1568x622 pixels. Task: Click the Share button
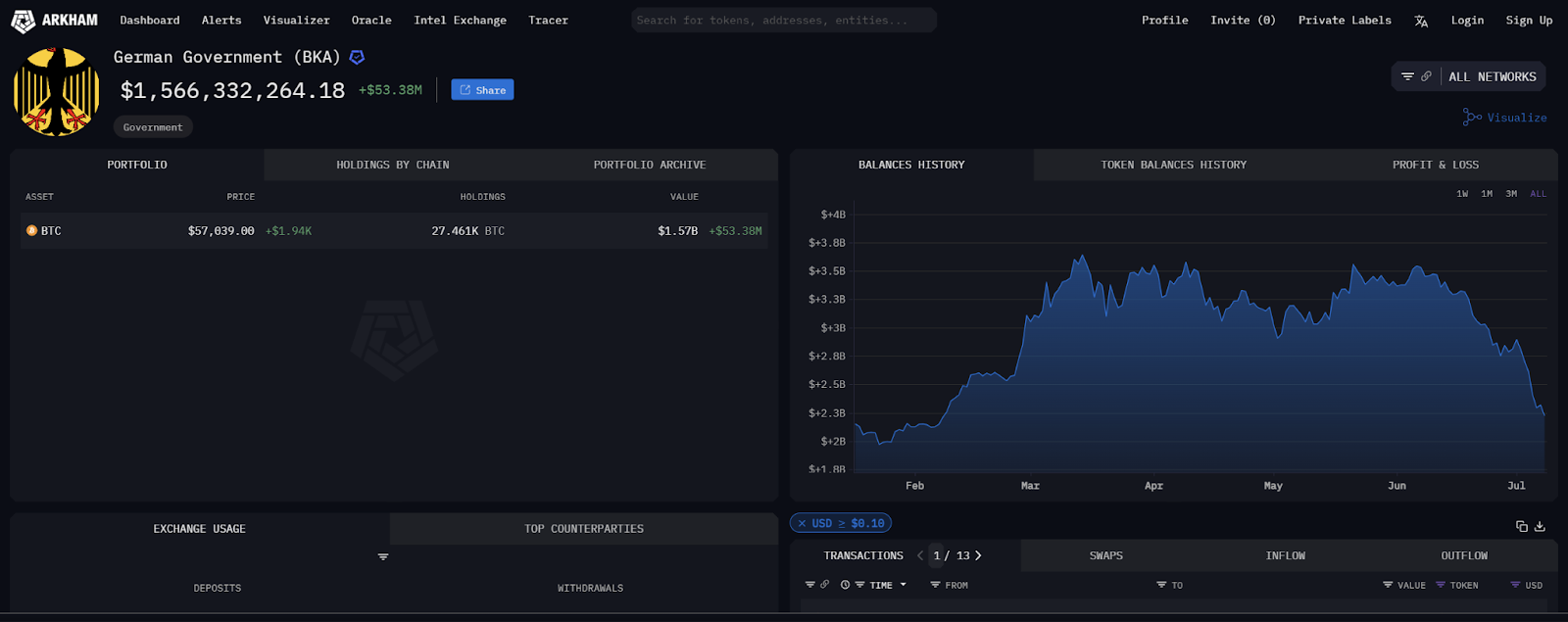click(482, 90)
